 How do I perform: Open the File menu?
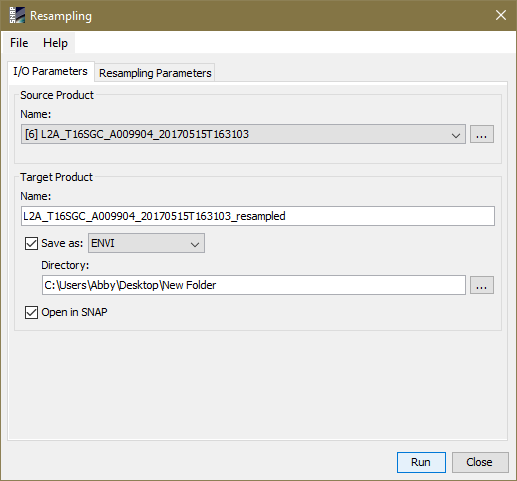[x=19, y=43]
